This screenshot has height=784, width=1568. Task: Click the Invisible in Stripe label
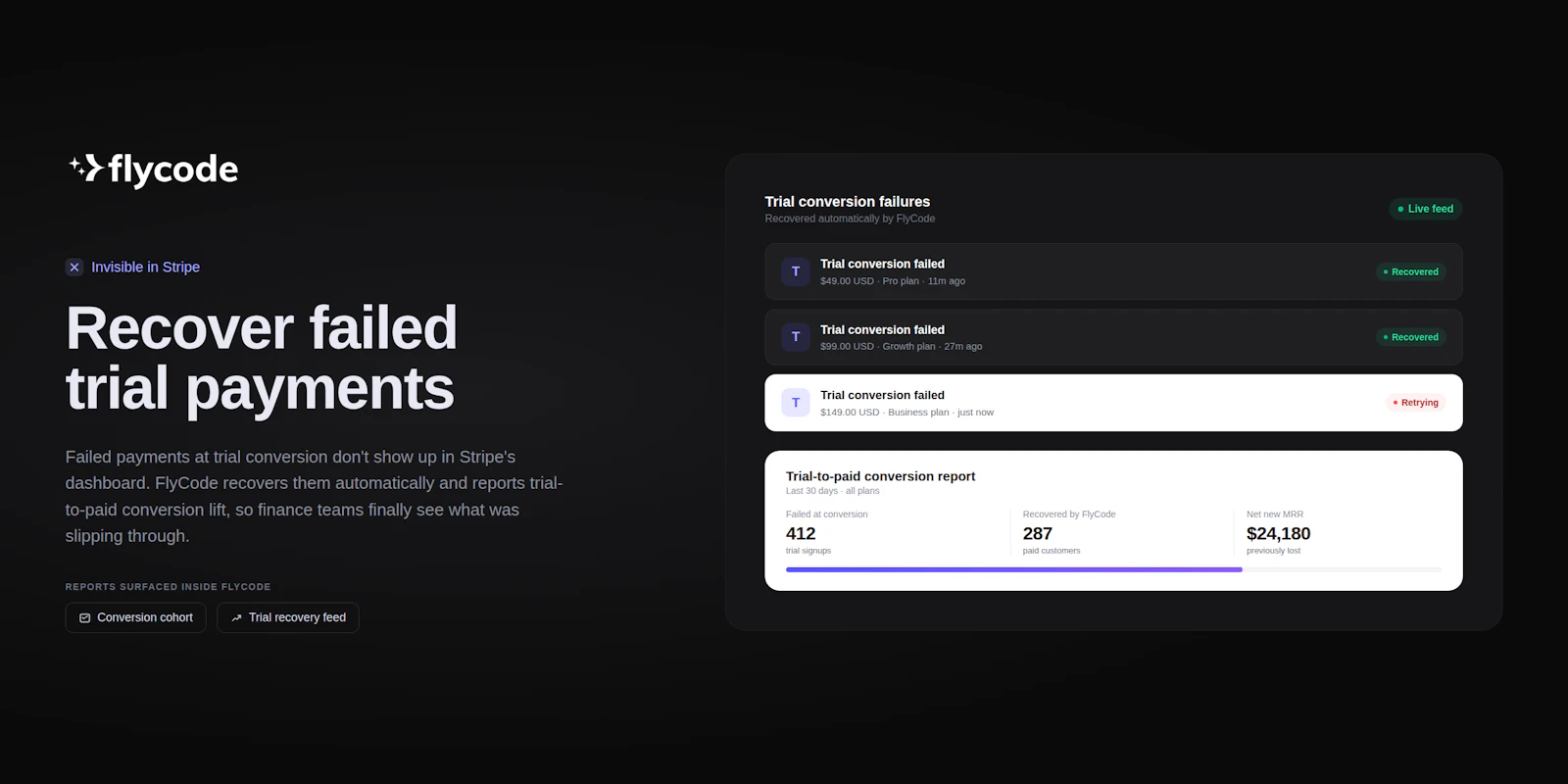click(x=145, y=267)
